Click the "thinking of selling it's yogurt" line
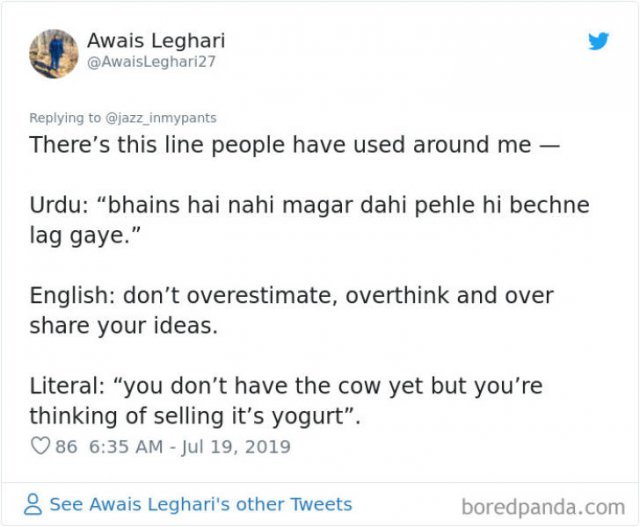This screenshot has width=640, height=527. 195,416
